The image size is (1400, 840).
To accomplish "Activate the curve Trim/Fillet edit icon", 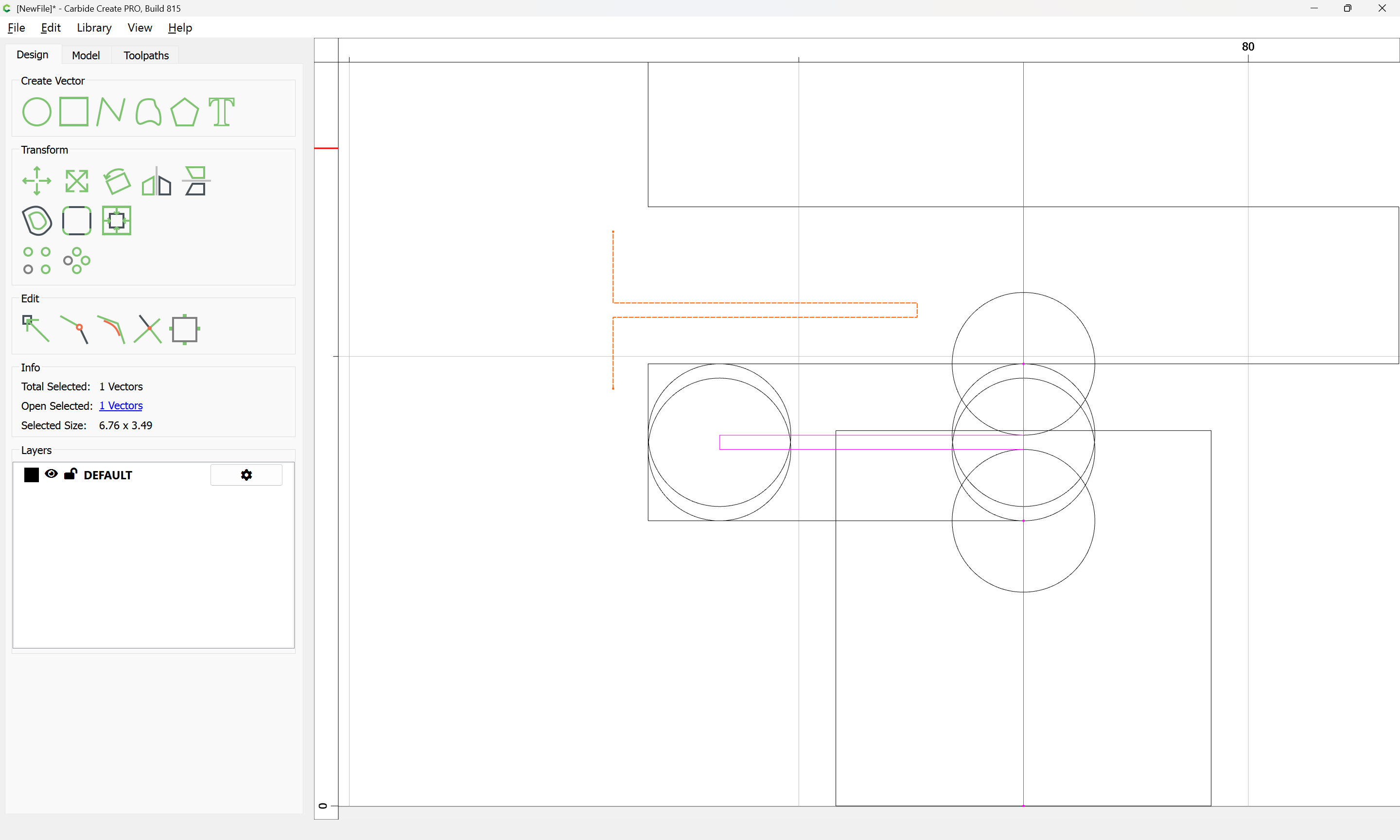I will click(111, 330).
